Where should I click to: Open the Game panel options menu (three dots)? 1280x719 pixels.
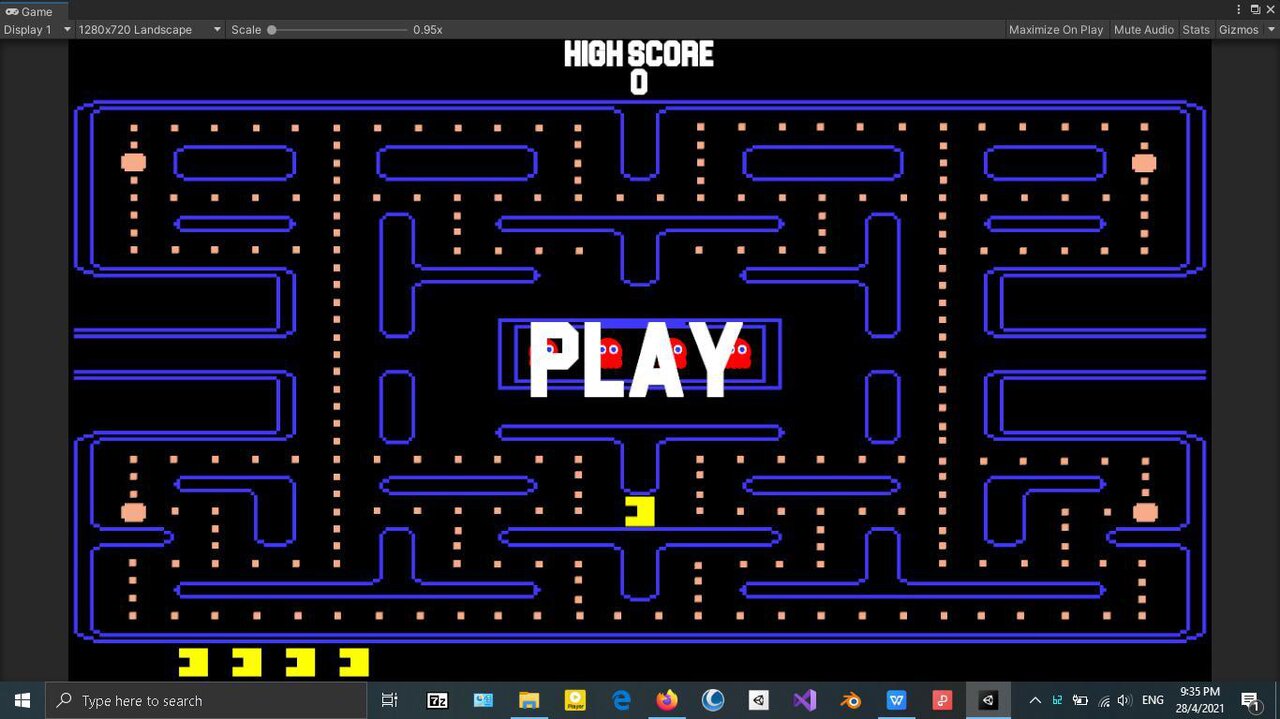click(x=1239, y=10)
